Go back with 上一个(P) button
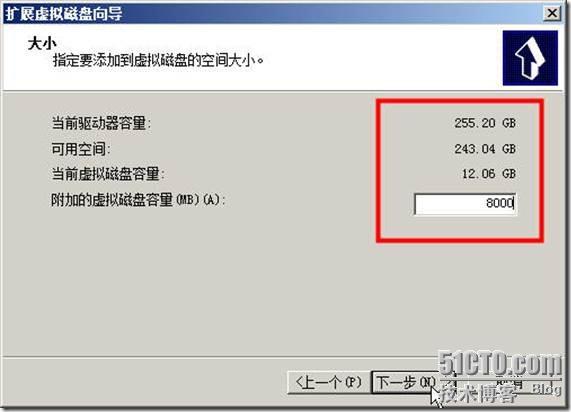Screen dimensions: 571x412 [x=329, y=382]
